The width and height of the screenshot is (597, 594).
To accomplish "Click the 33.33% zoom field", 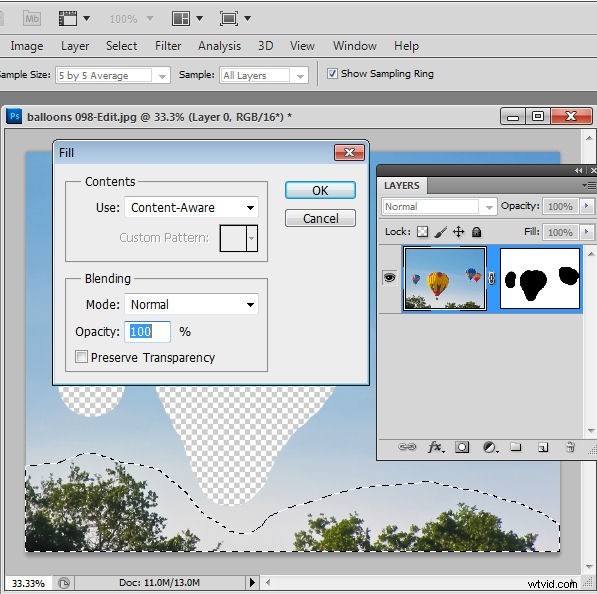I will (29, 583).
